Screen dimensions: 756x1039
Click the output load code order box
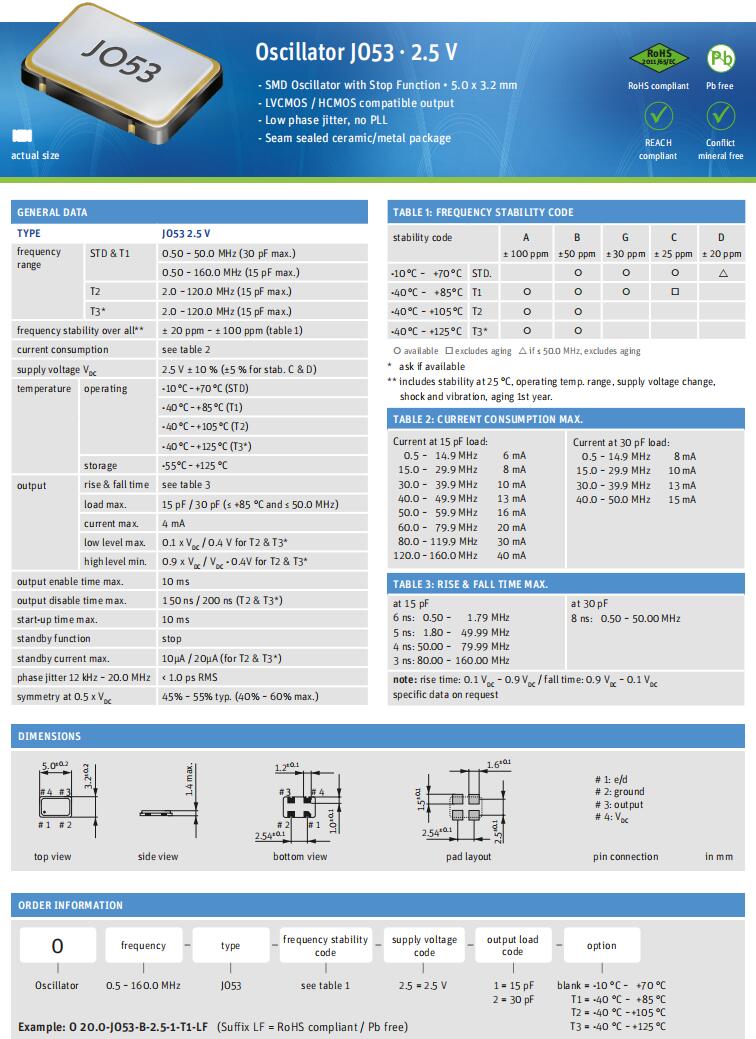(x=513, y=946)
